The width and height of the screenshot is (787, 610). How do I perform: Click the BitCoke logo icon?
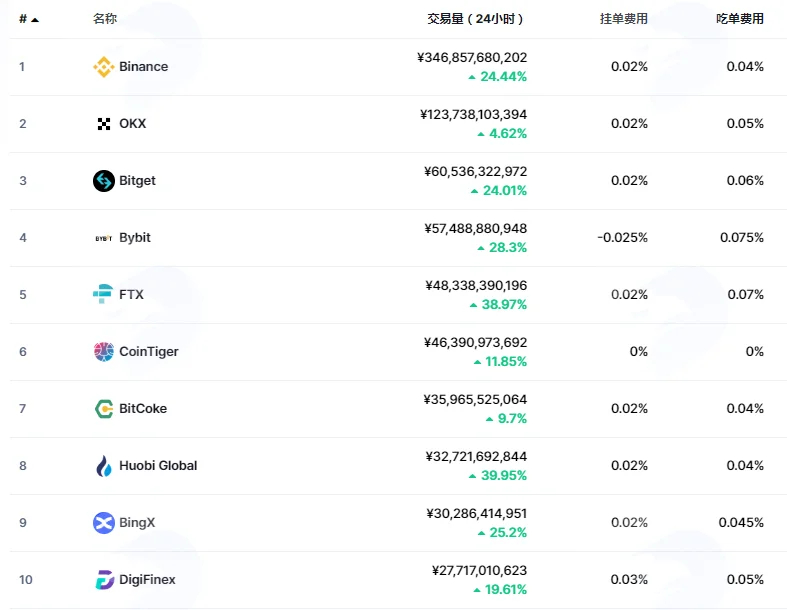coord(104,409)
